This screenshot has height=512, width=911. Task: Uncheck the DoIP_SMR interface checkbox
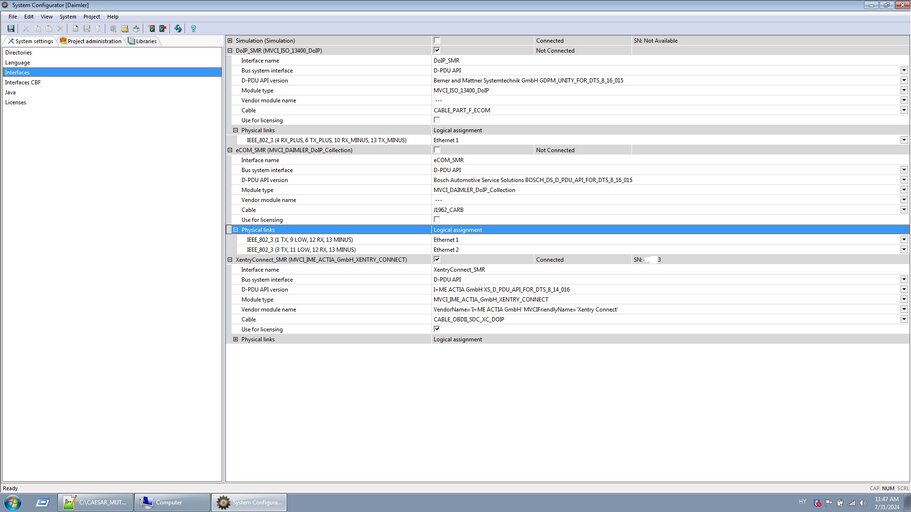coord(436,51)
